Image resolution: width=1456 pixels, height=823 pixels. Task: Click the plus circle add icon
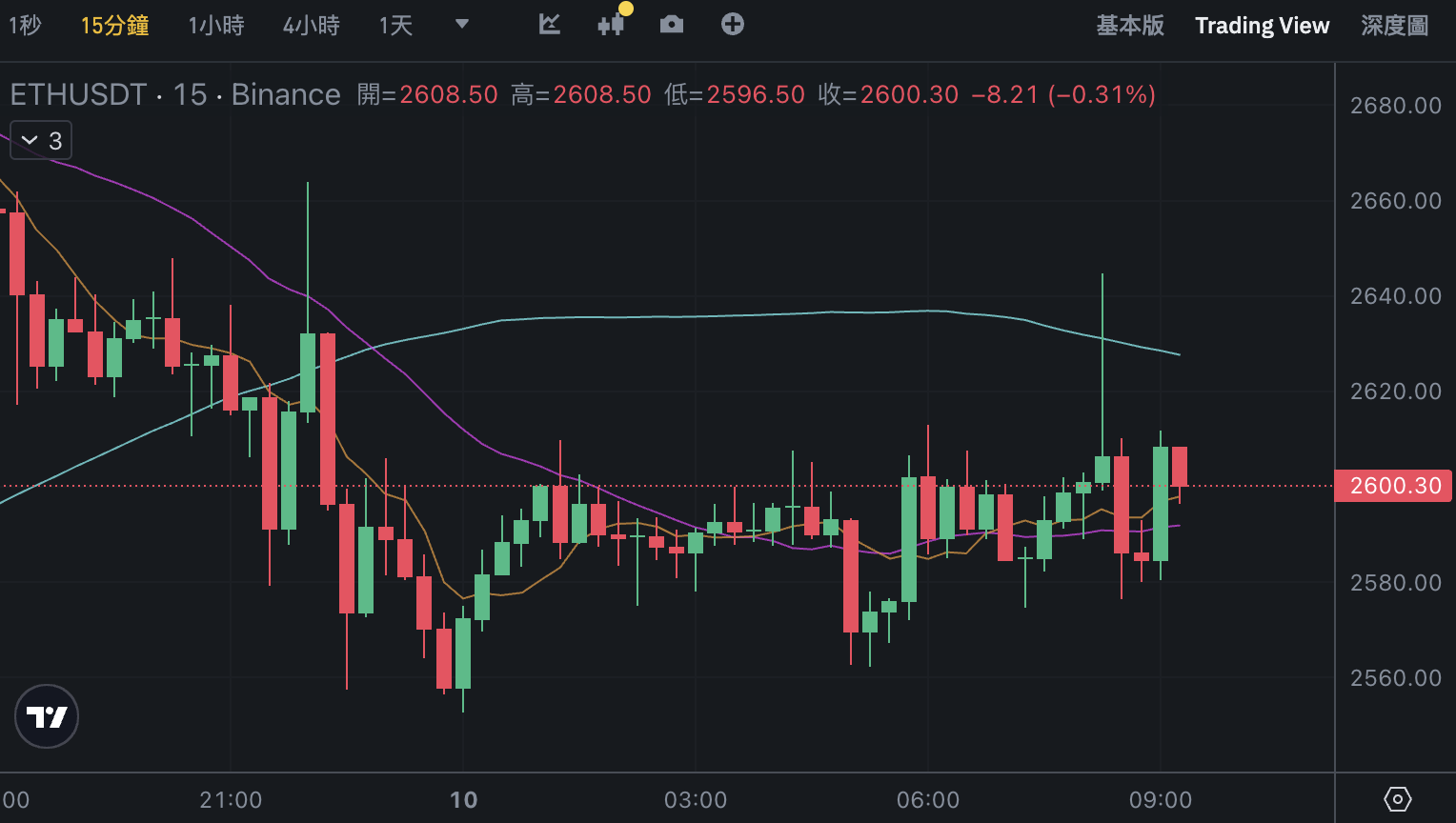732,25
